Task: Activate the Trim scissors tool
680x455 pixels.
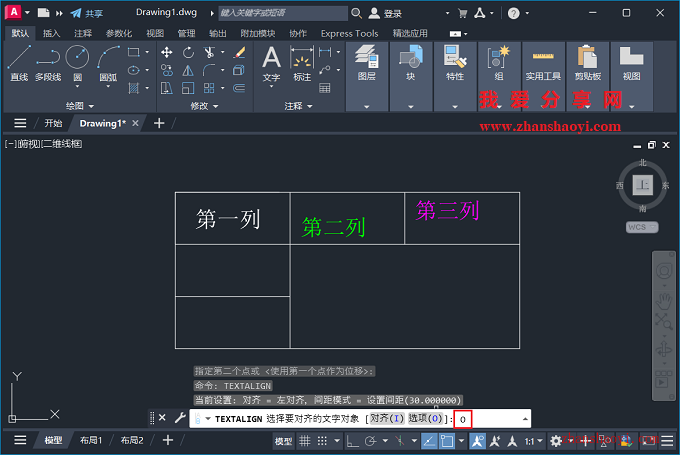Action: pyautogui.click(x=209, y=52)
